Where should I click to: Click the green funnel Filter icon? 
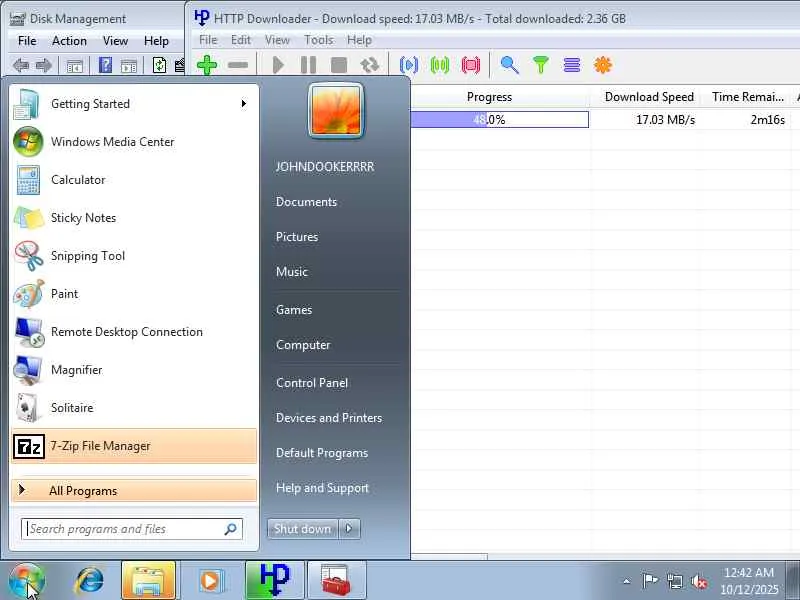coord(540,65)
